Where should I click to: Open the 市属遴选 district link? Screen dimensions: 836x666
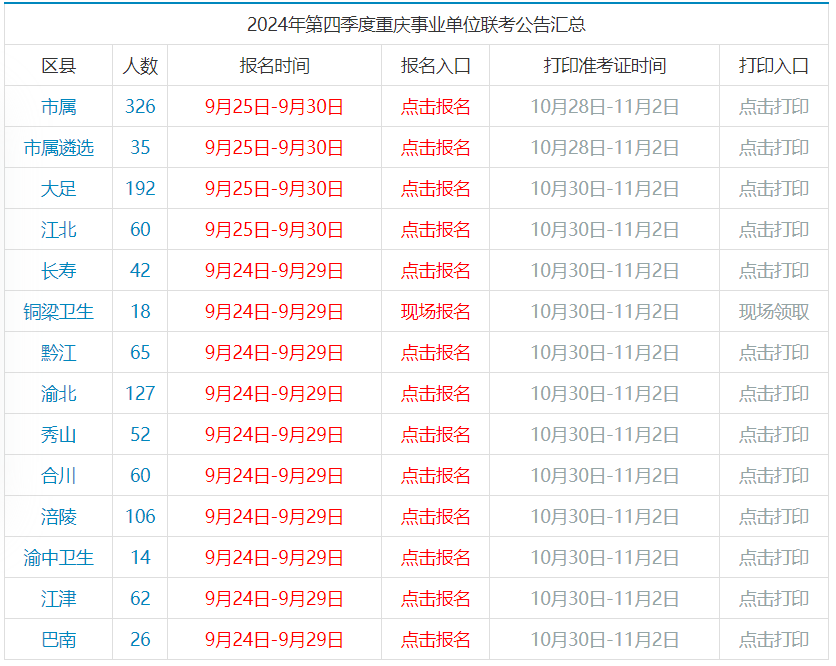point(58,148)
